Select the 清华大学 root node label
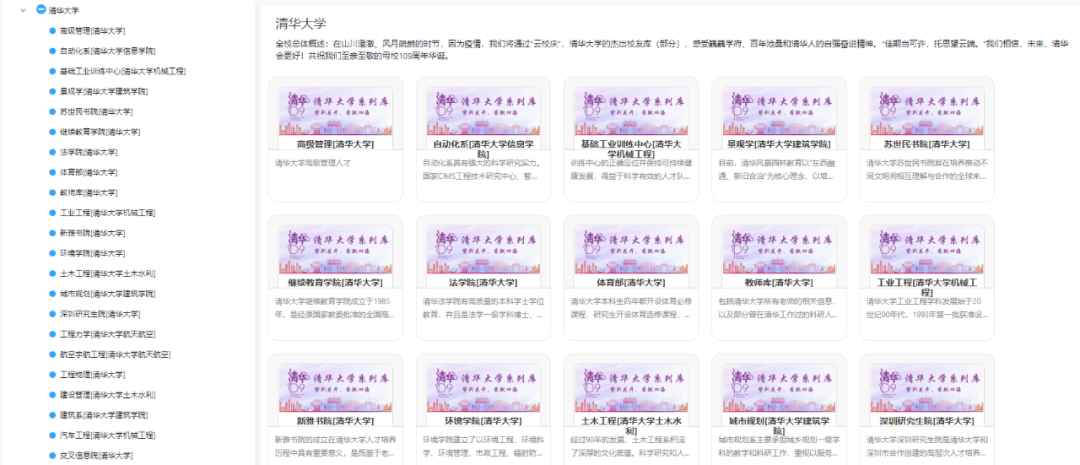The width and height of the screenshot is (1080, 465). tap(63, 11)
